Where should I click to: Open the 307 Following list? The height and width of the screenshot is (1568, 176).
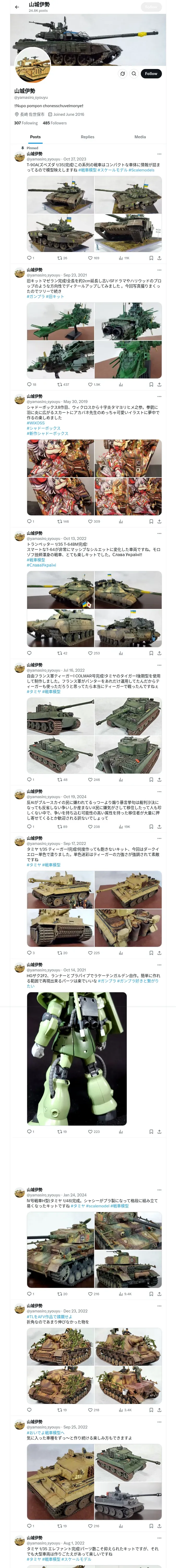pyautogui.click(x=26, y=123)
